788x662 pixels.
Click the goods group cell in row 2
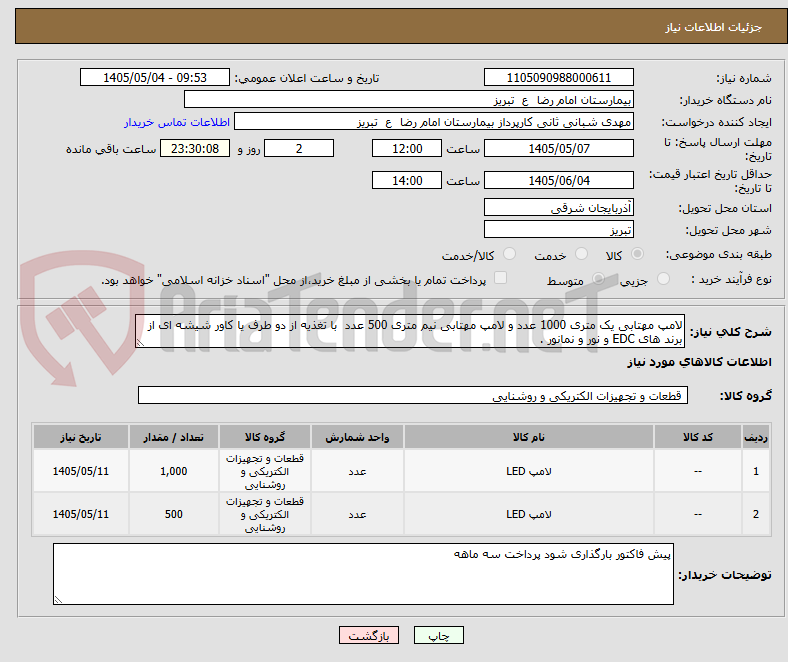[x=265, y=514]
